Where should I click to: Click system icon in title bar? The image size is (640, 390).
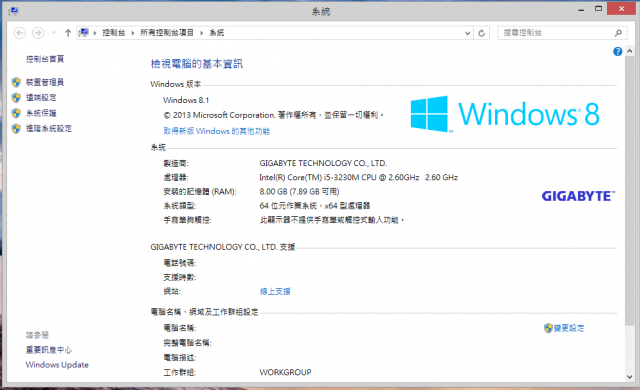click(x=13, y=11)
